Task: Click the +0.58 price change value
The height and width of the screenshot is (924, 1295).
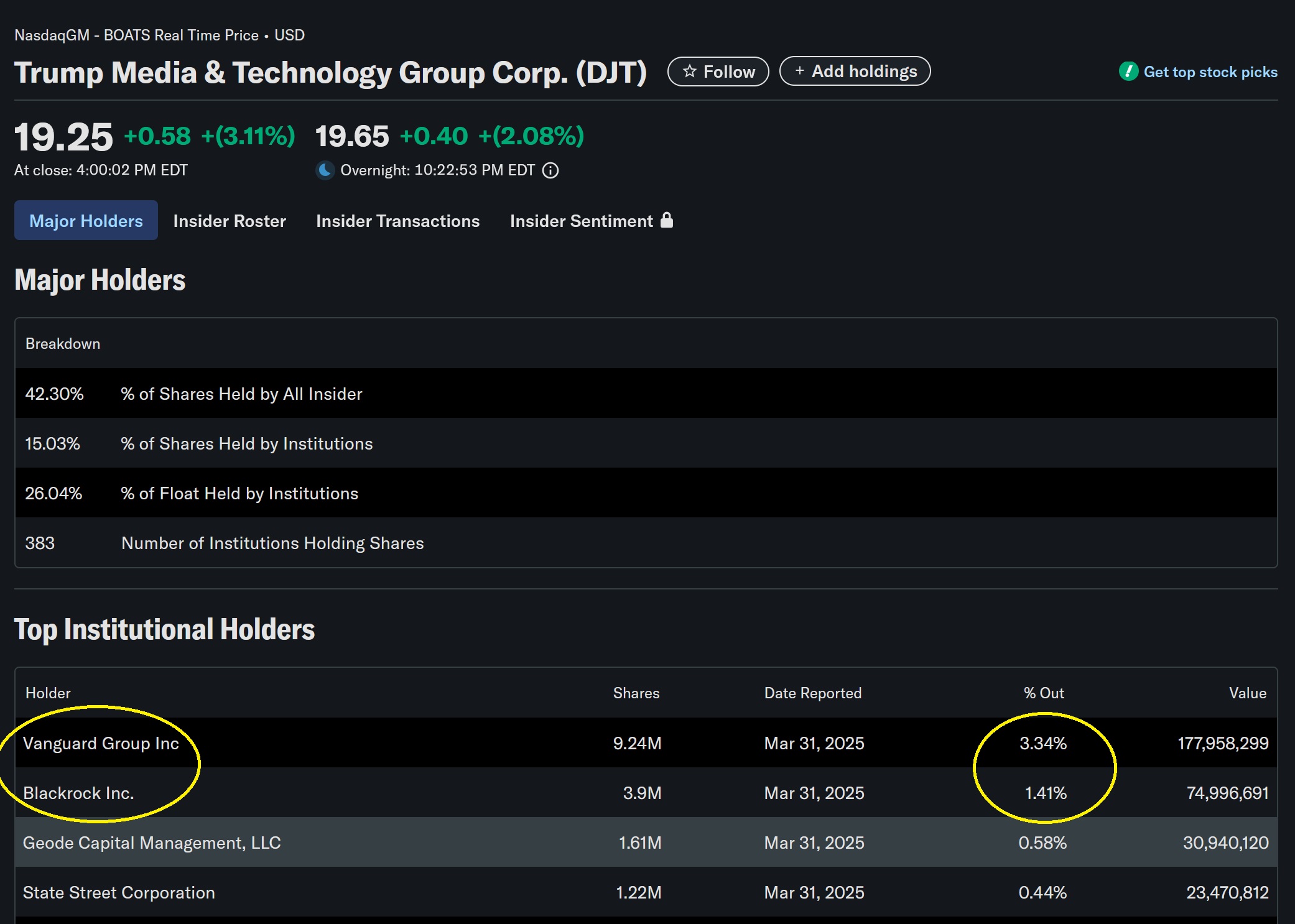Action: (x=157, y=136)
